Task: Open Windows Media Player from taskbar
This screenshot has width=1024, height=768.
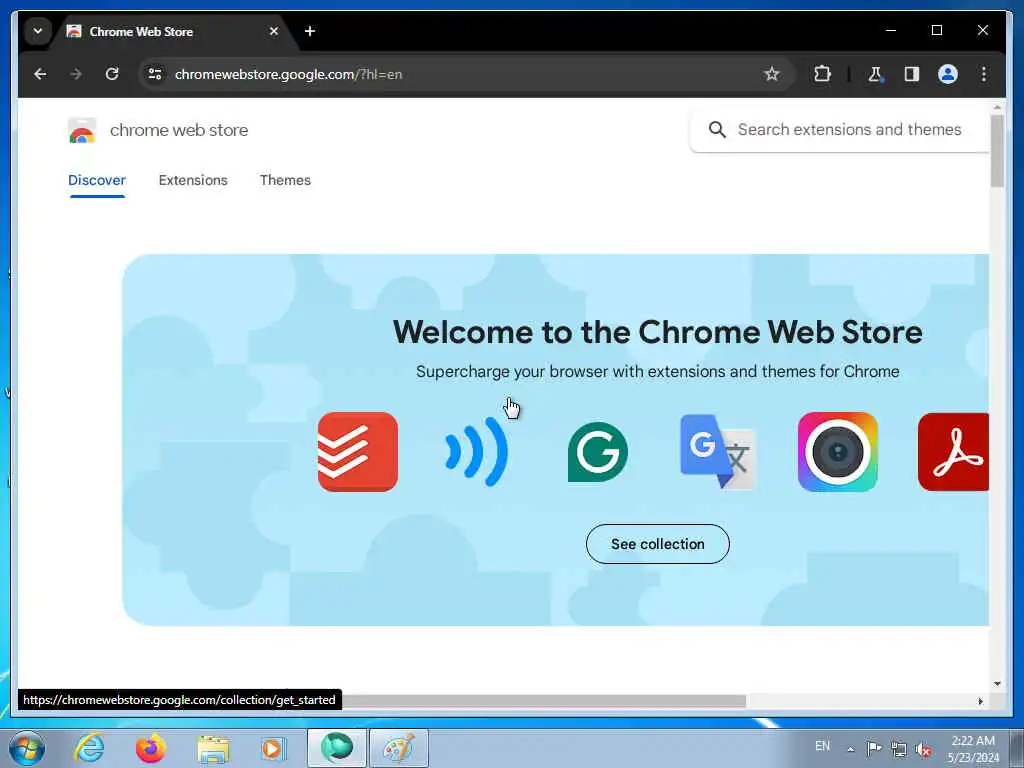Action: [273, 748]
